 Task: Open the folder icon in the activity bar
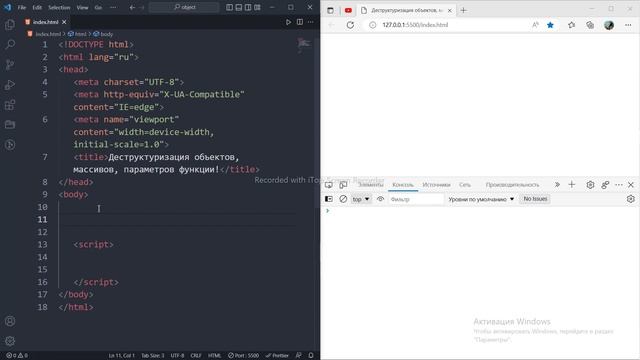10,124
